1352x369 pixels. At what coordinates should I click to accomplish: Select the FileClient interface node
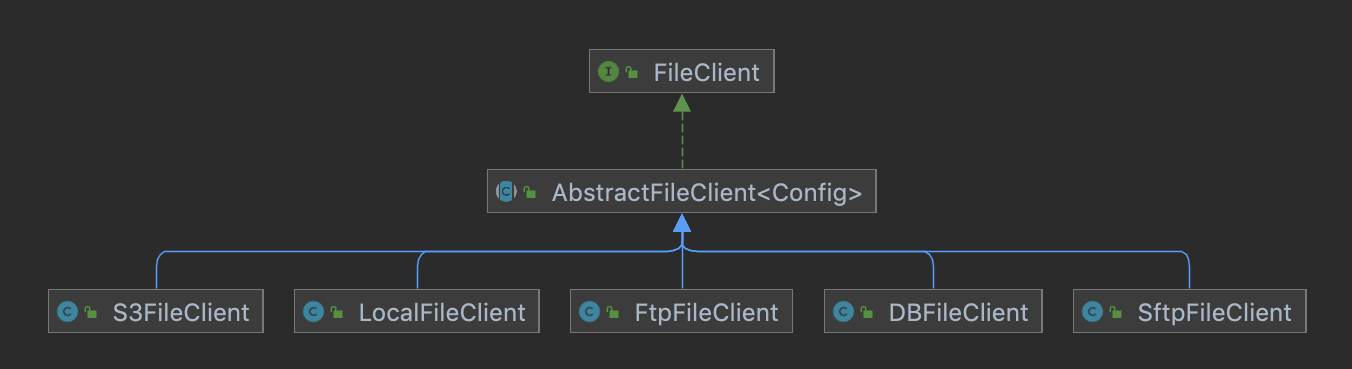[x=682, y=72]
